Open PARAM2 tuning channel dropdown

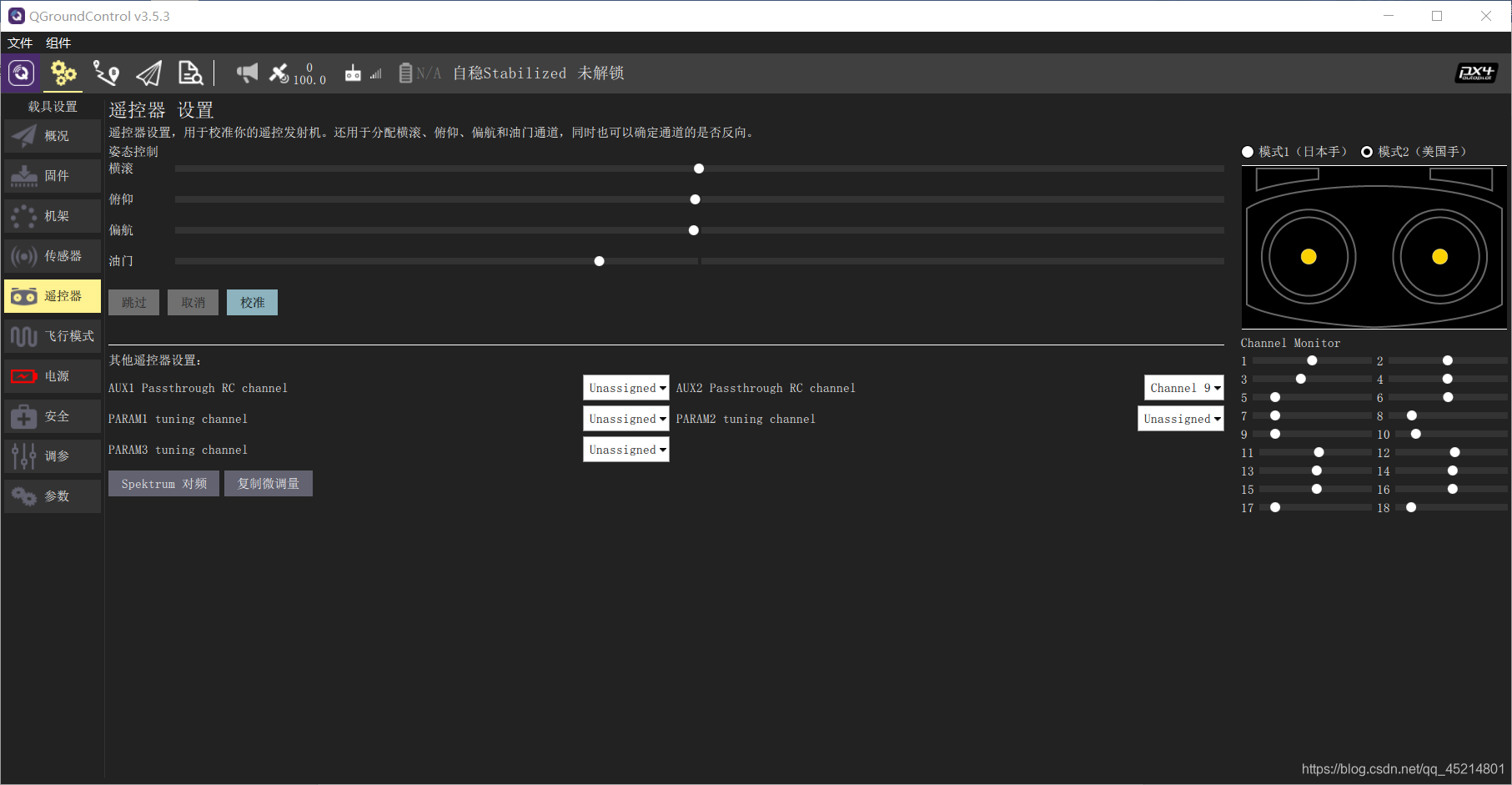click(x=1181, y=419)
